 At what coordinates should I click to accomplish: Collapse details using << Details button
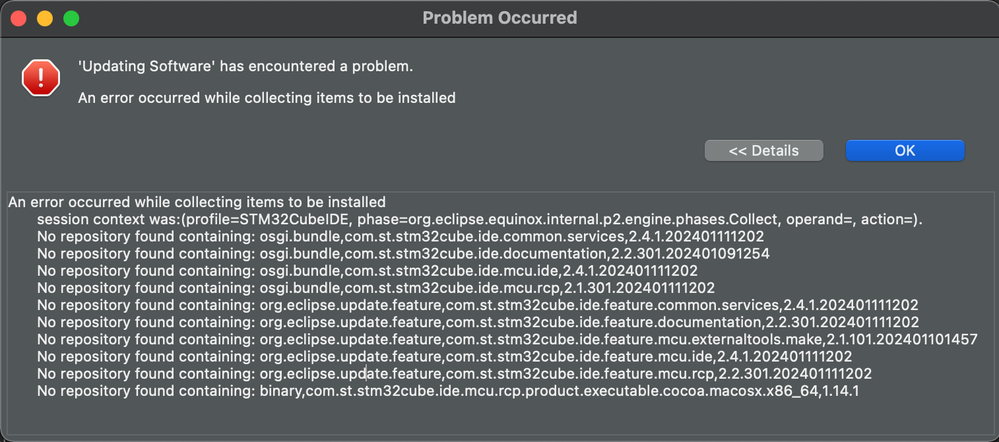[764, 151]
